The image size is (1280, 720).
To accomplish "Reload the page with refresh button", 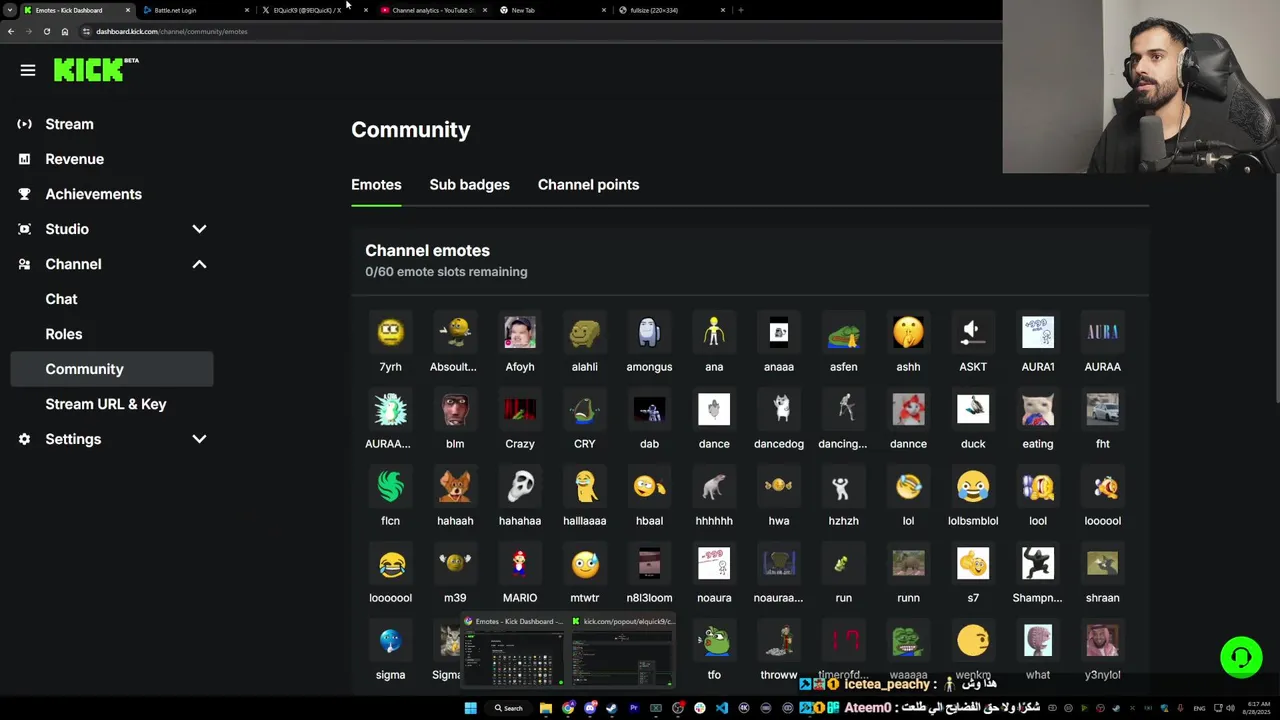I will coord(46,31).
